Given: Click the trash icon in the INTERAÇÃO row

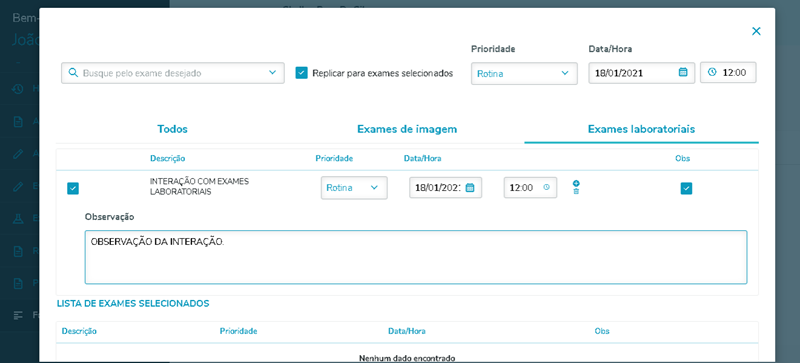Looking at the screenshot, I should point(576,191).
